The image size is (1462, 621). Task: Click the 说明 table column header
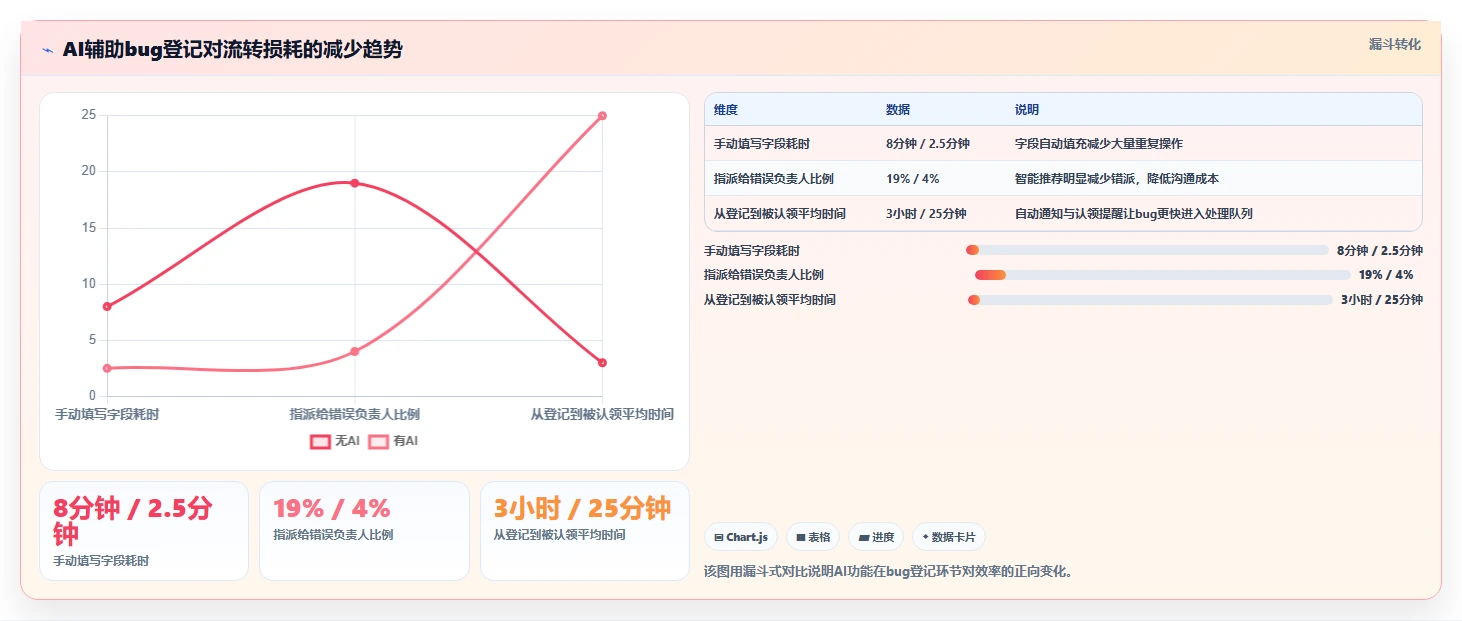coord(1027,110)
